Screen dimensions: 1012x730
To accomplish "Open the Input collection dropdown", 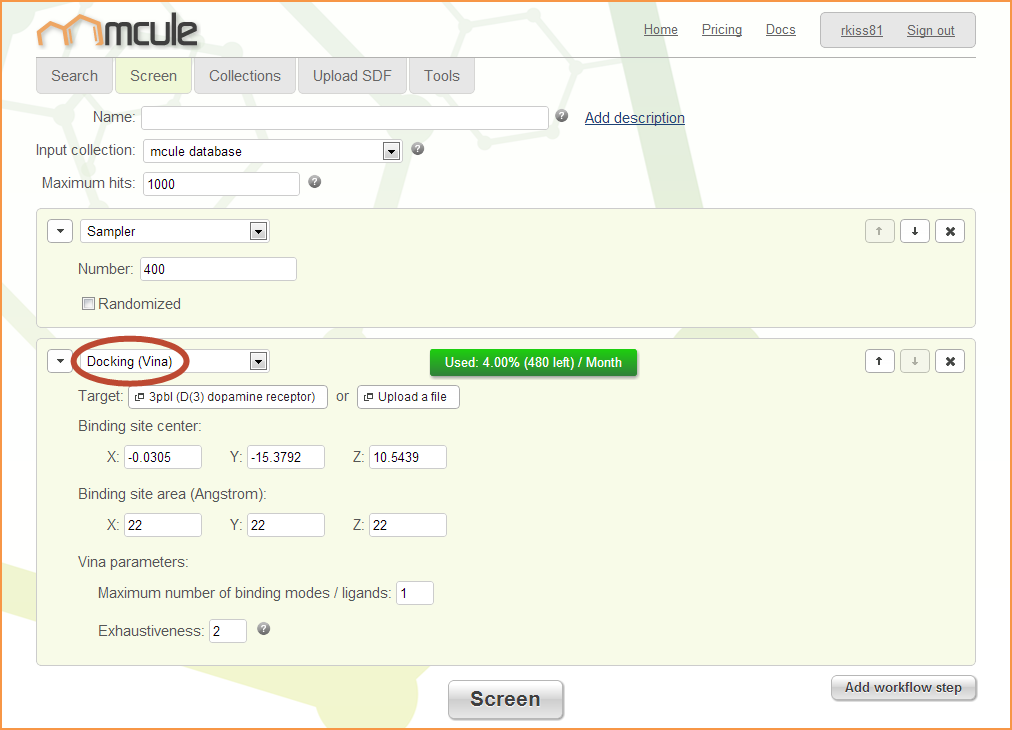I will click(x=391, y=151).
